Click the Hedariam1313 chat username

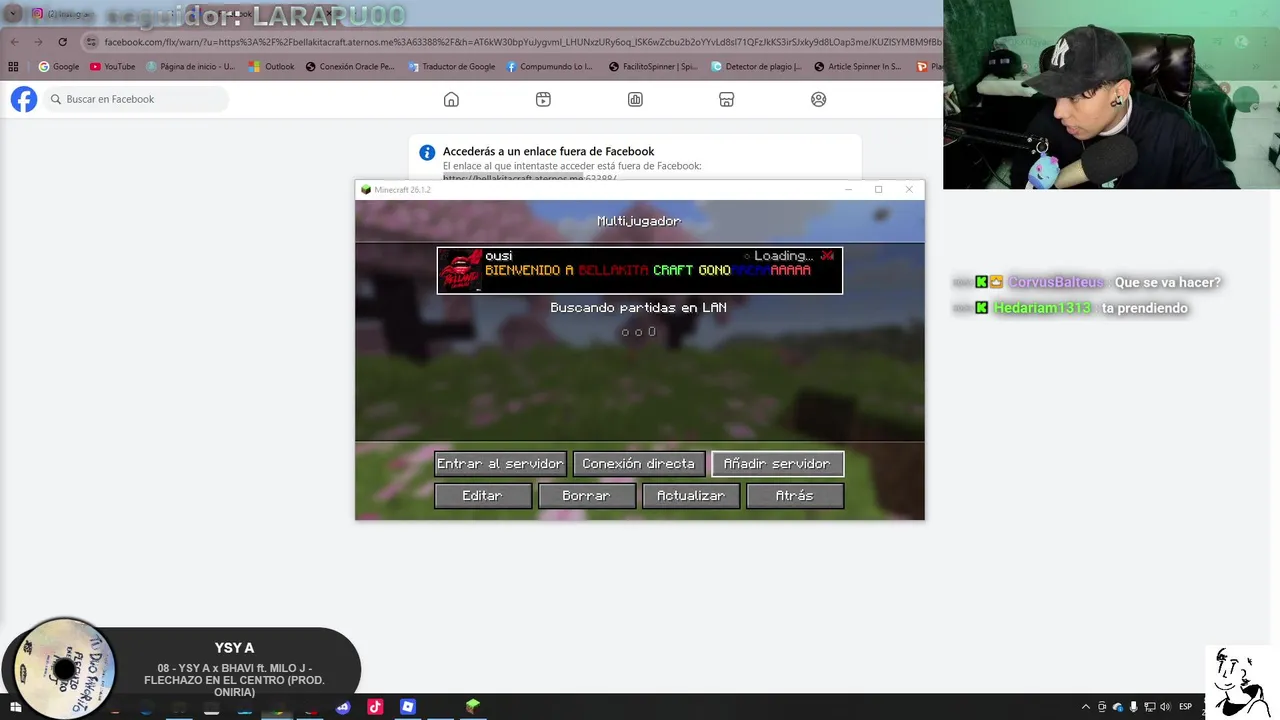coord(1042,308)
